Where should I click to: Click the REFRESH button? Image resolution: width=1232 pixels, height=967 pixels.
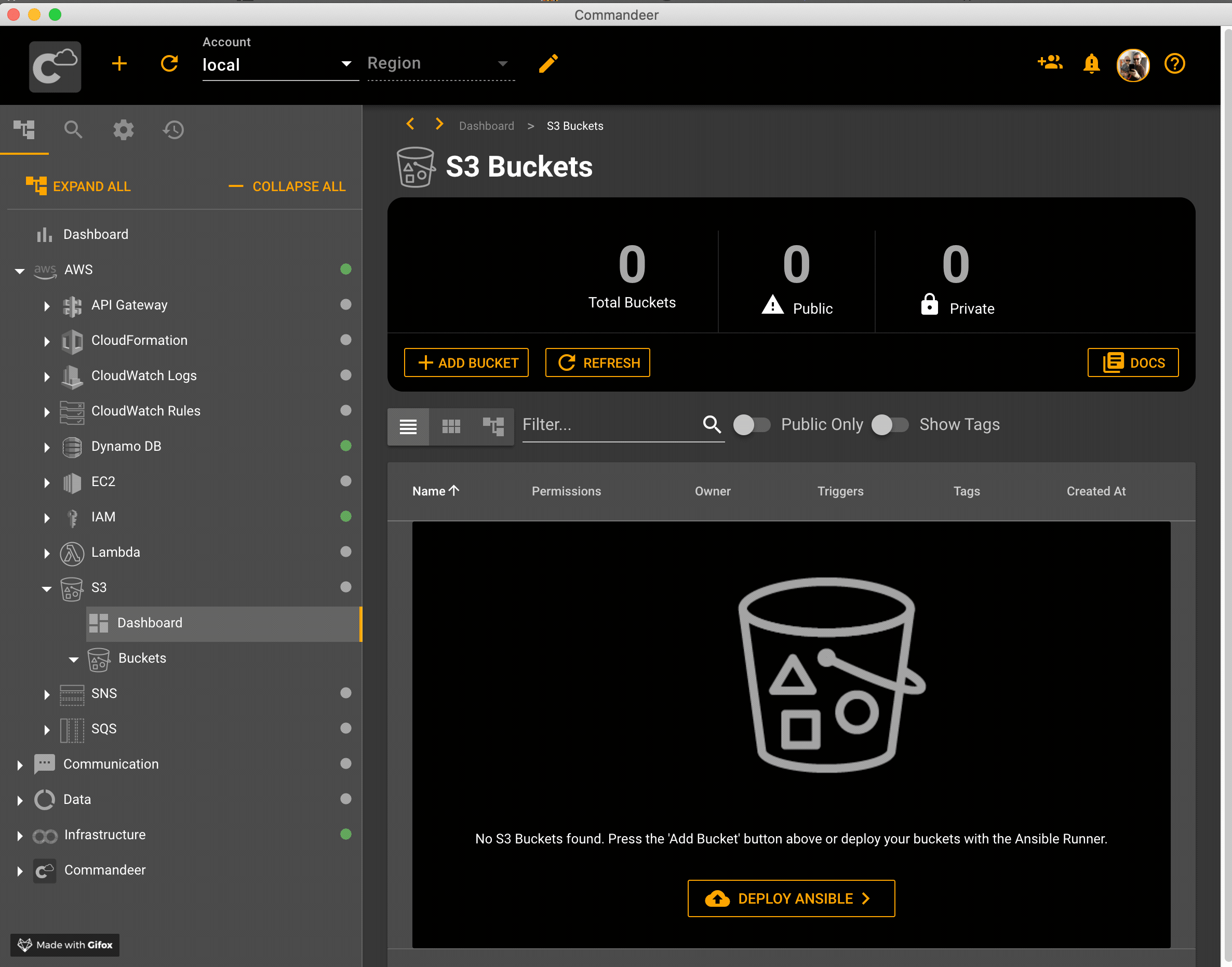pyautogui.click(x=597, y=362)
